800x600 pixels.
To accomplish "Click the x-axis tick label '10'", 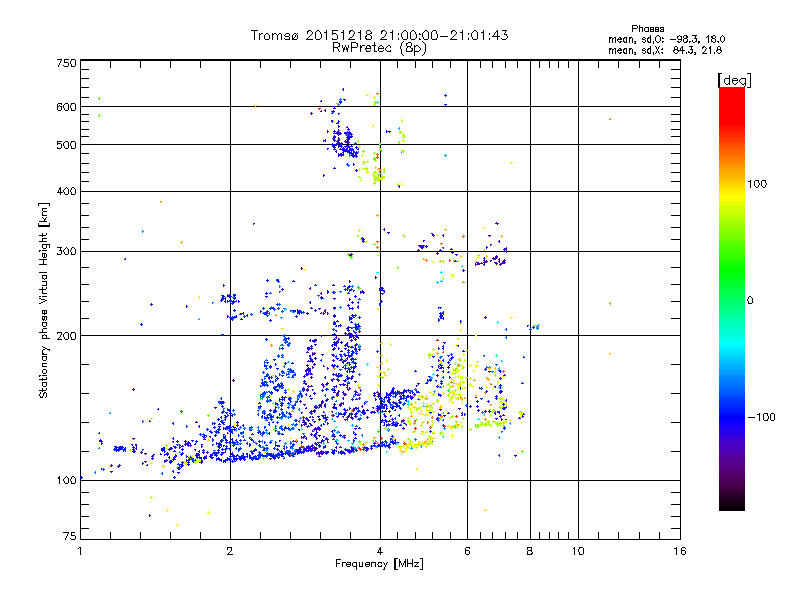I will click(578, 551).
